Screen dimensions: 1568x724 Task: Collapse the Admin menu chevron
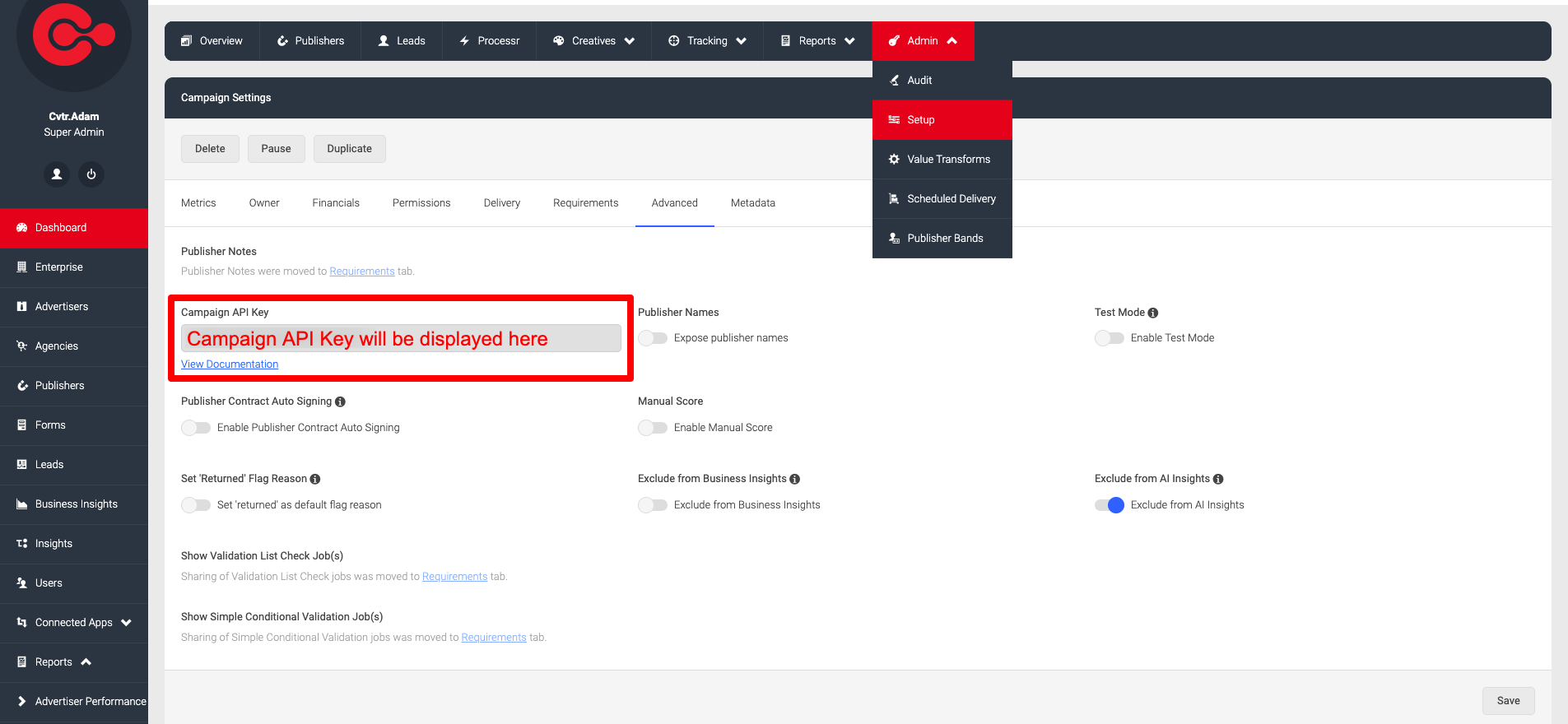pos(952,41)
